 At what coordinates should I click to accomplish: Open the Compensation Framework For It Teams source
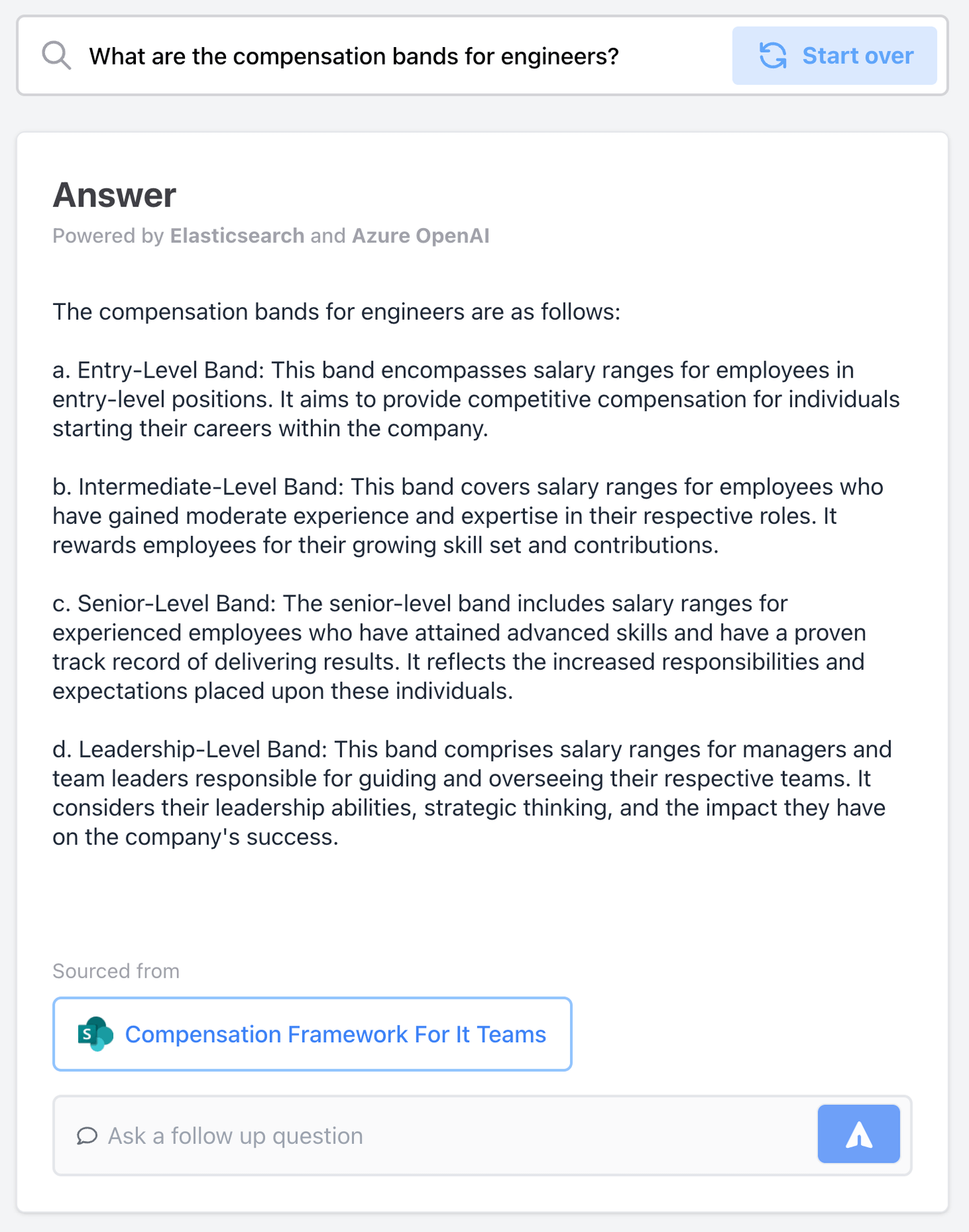tap(335, 1034)
